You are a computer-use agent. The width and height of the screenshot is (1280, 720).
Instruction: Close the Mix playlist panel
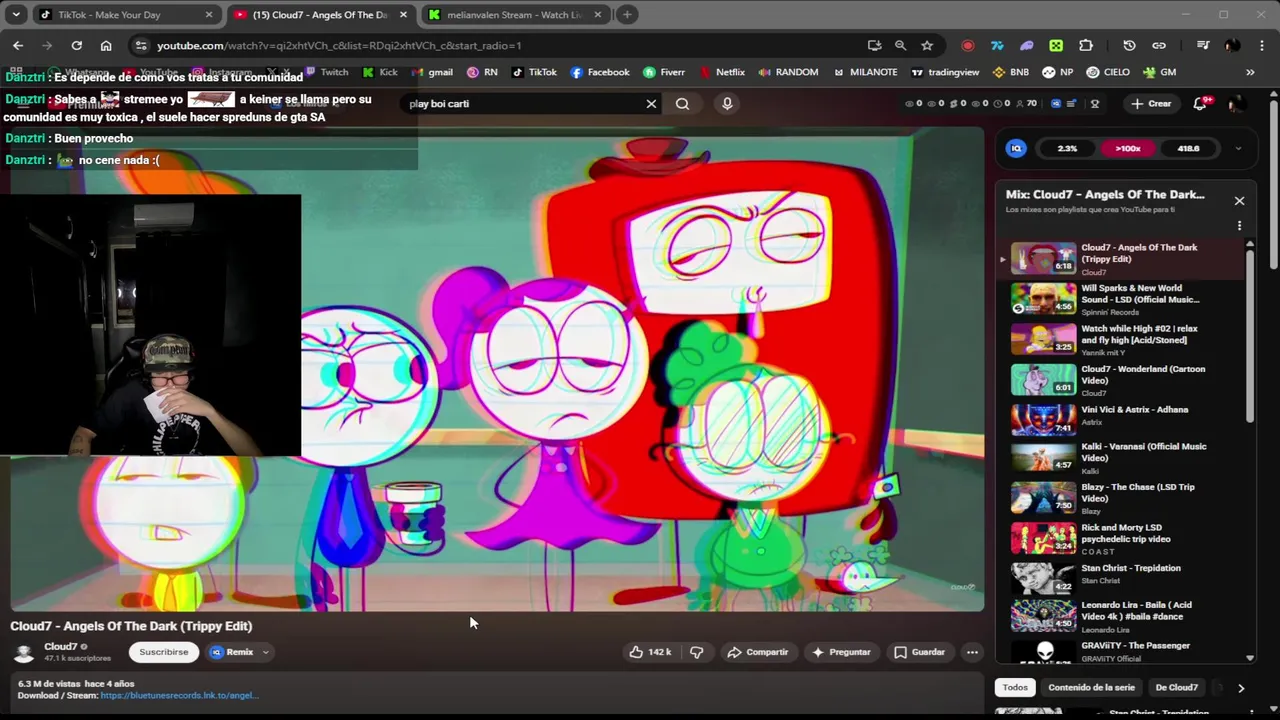(1239, 201)
